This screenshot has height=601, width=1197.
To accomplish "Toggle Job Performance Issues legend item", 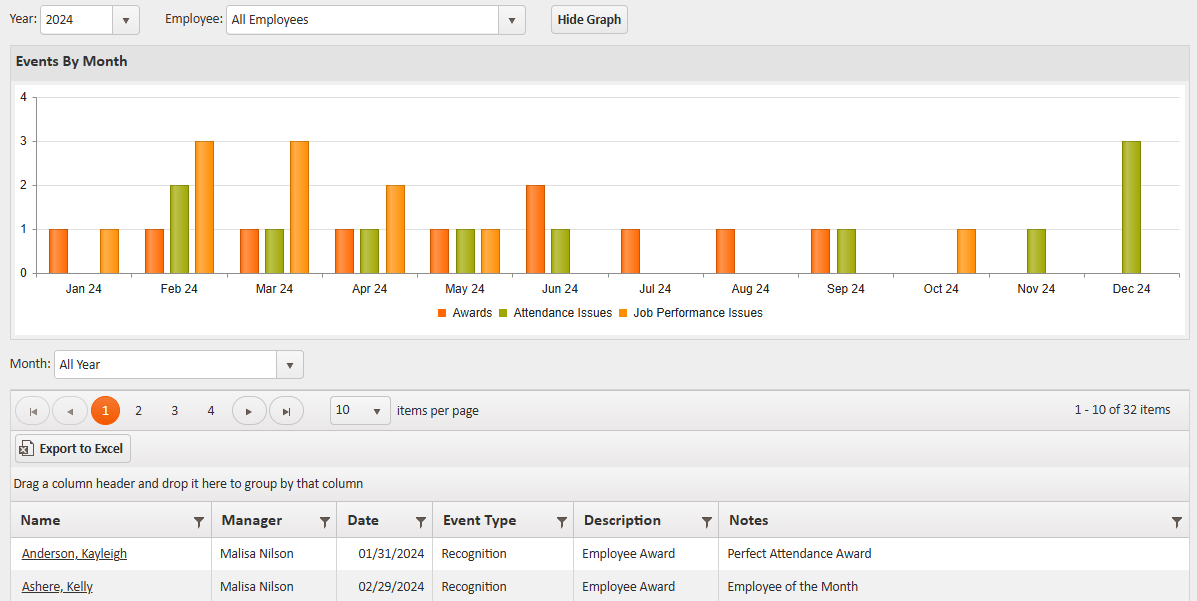I will tap(690, 313).
